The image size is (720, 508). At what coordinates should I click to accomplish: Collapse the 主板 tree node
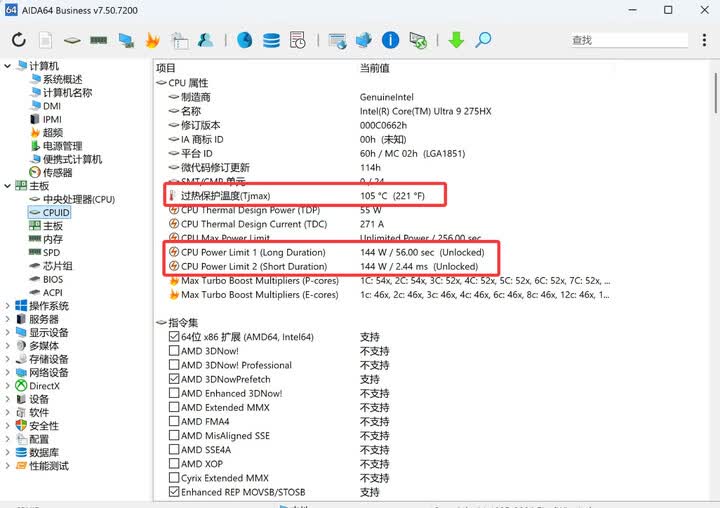[8, 186]
